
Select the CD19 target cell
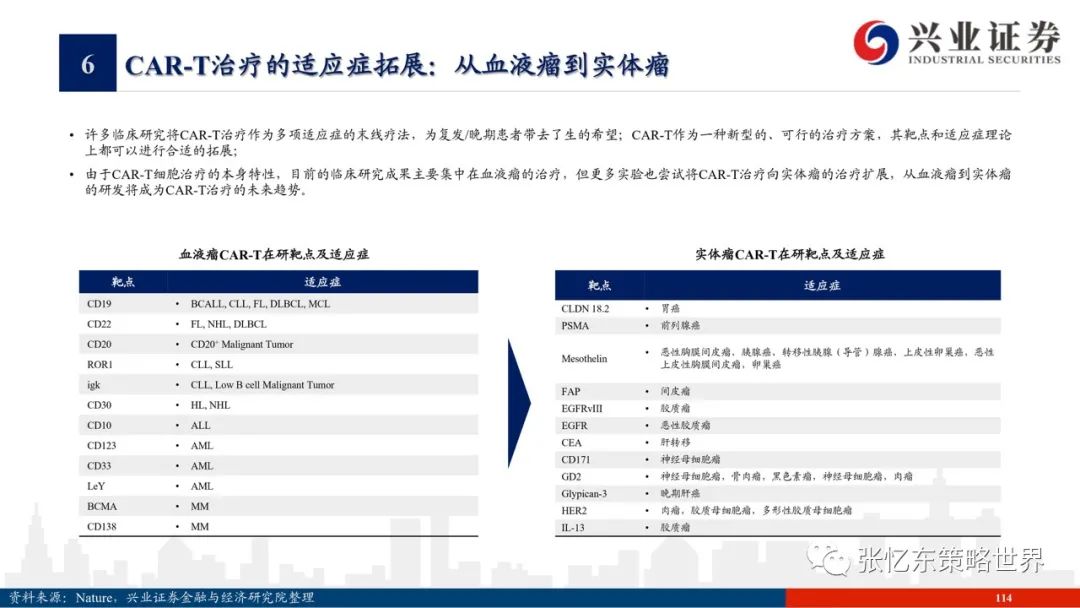[x=99, y=304]
